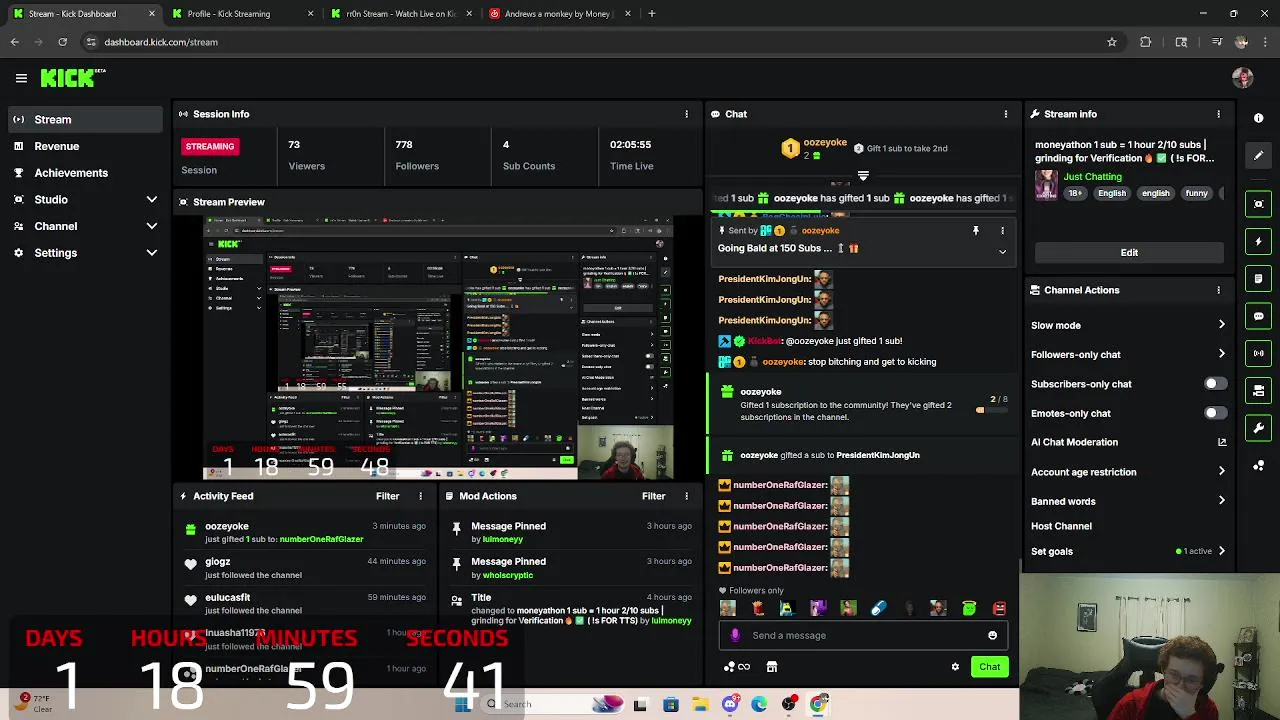Open Channel Actions three-dot menu
This screenshot has height=720, width=1280.
click(1218, 290)
